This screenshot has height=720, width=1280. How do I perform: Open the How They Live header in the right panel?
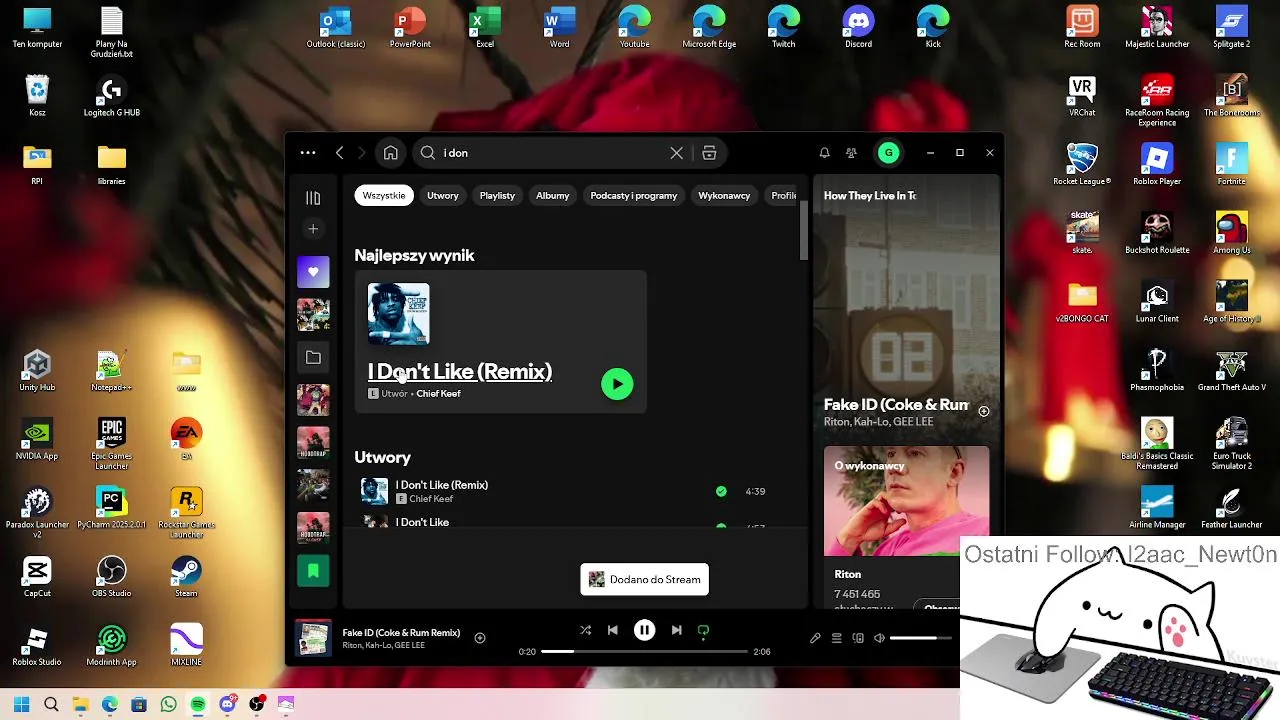click(x=870, y=196)
